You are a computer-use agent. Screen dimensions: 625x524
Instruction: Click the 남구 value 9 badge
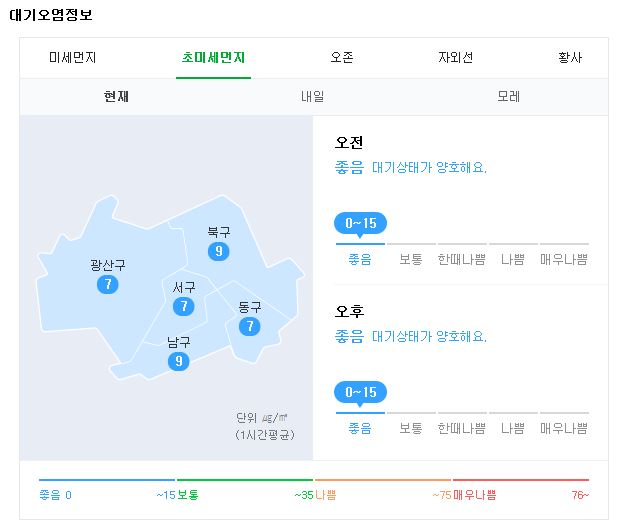(x=179, y=361)
